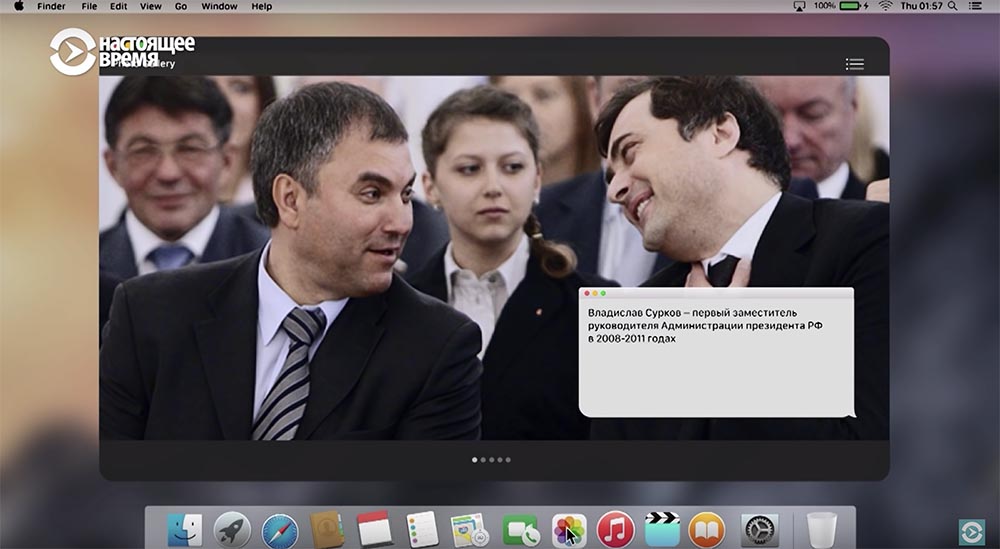The image size is (1000, 549).
Task: Open the Go menu
Action: [x=181, y=6]
